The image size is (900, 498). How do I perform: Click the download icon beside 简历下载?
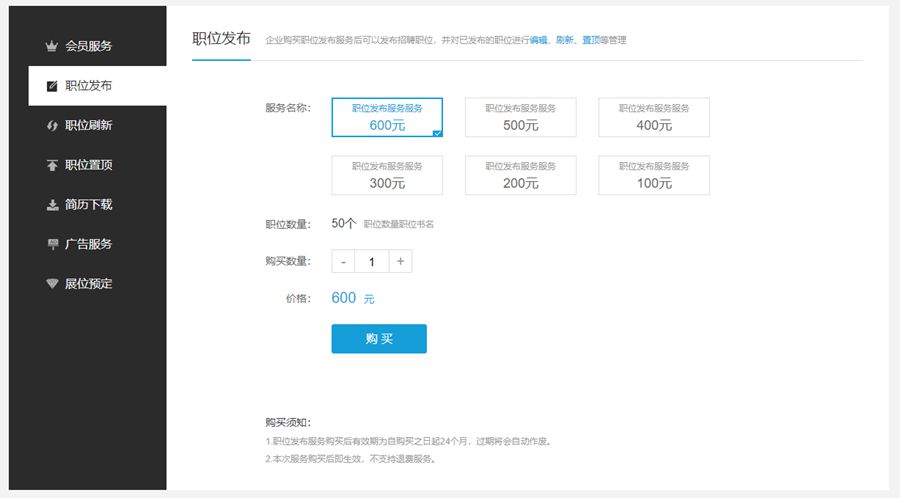[x=52, y=205]
